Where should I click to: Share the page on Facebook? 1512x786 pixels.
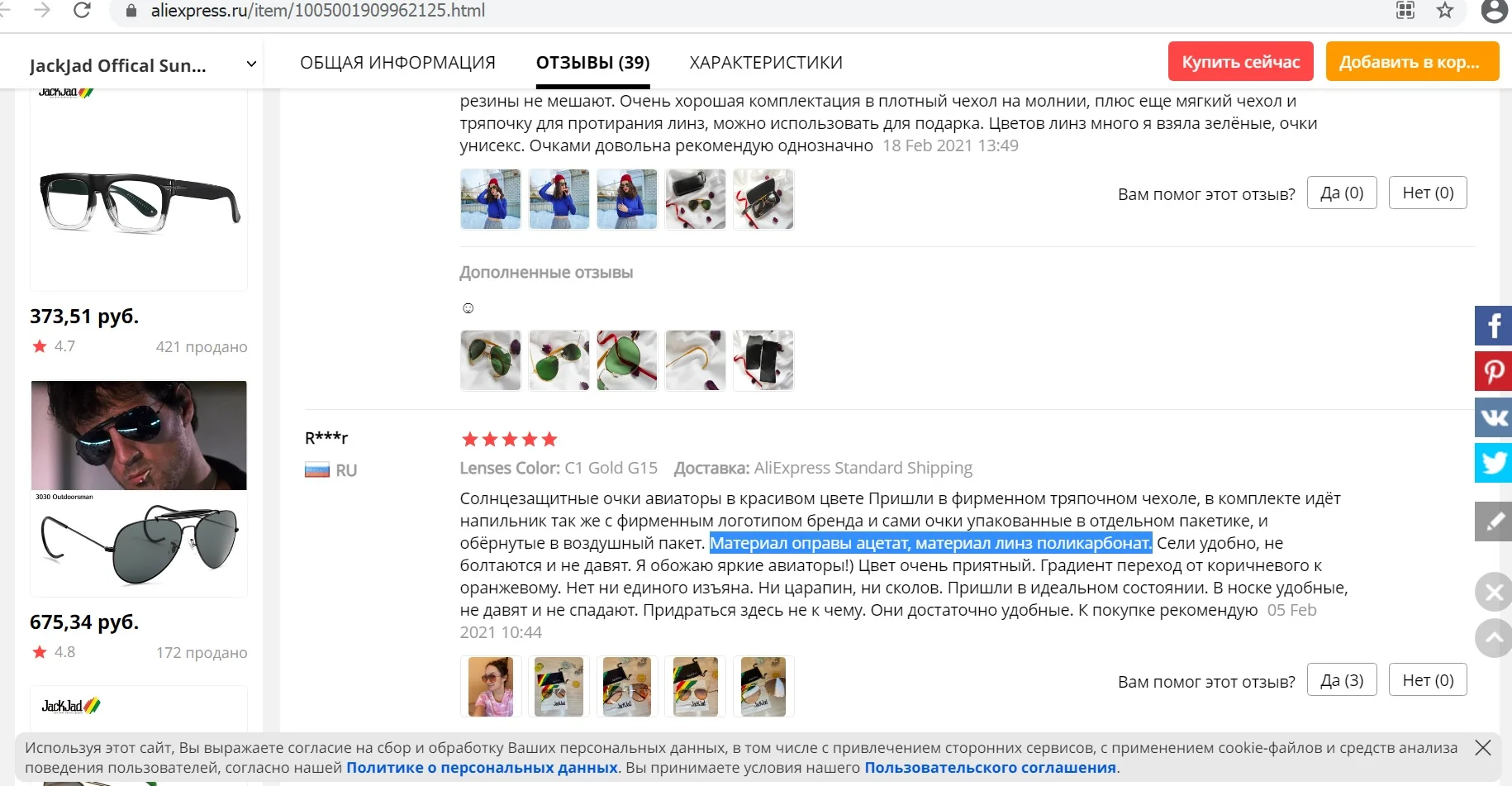pos(1494,326)
